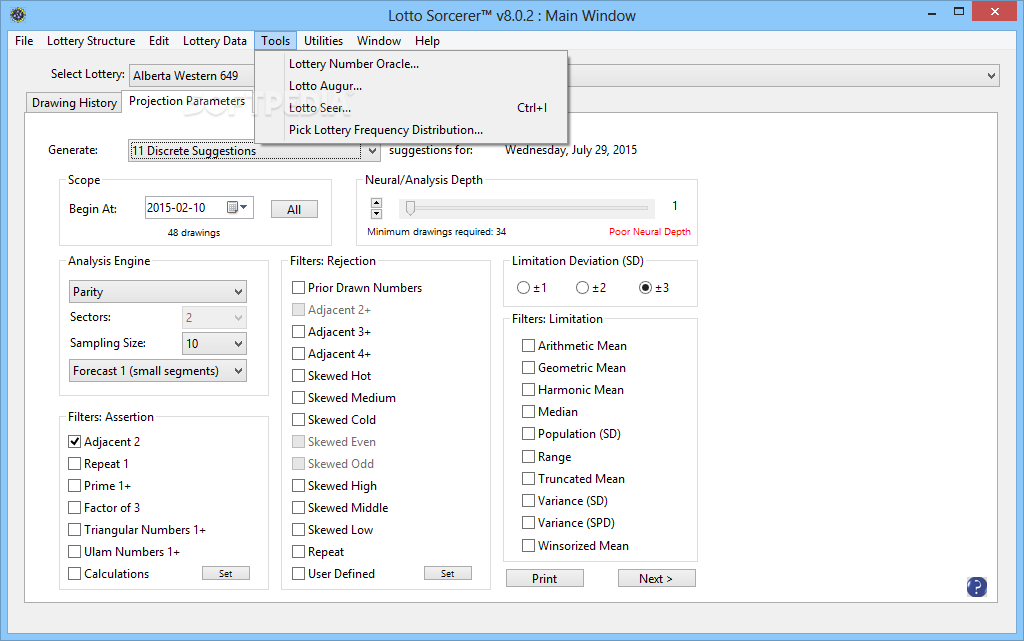1024x641 pixels.
Task: Toggle the Factor of 3 checkbox
Action: pos(74,508)
